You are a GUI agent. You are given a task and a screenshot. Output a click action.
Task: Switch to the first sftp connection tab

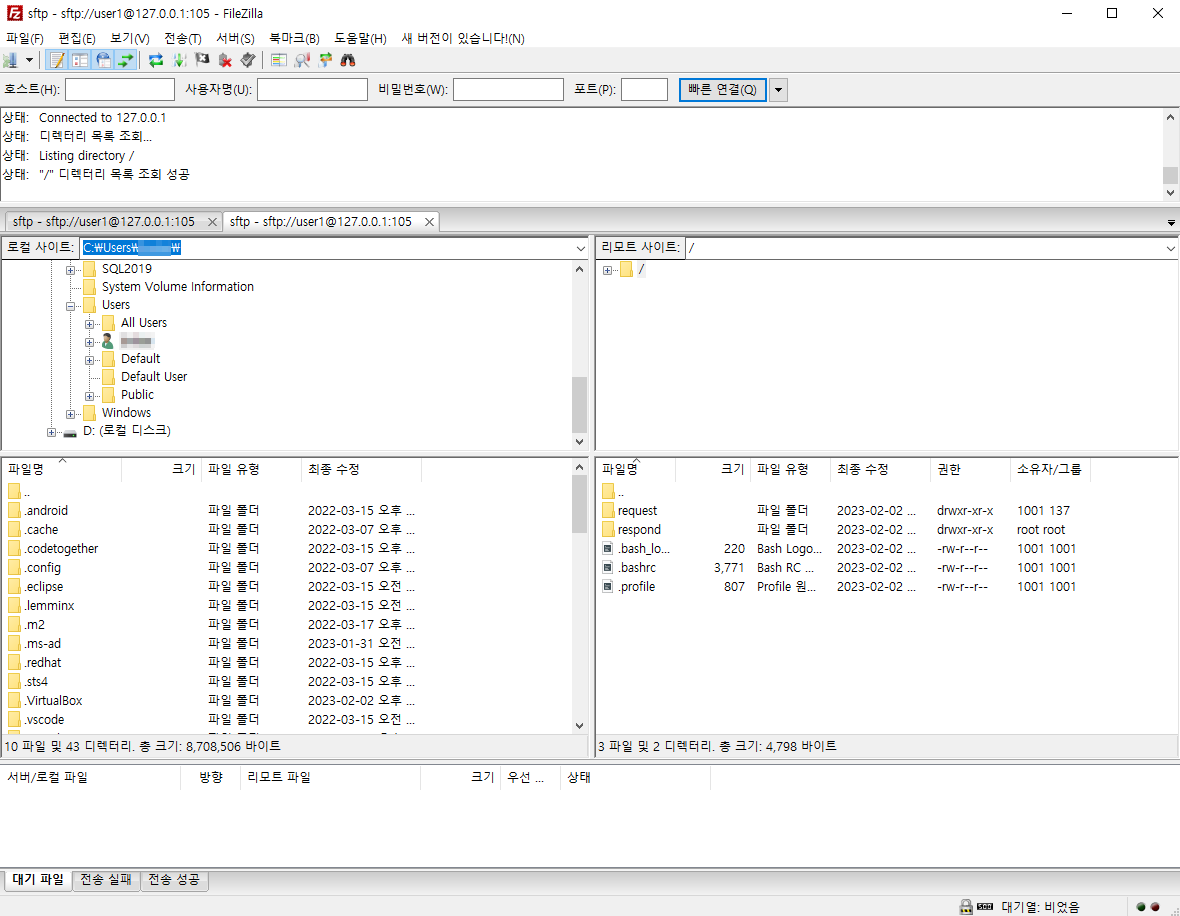(x=104, y=221)
